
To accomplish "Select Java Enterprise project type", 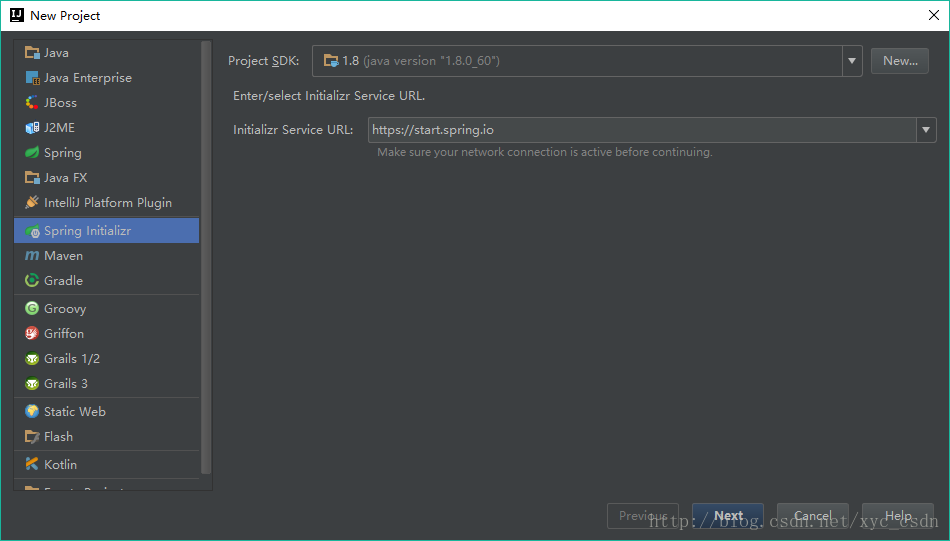I will (x=107, y=78).
